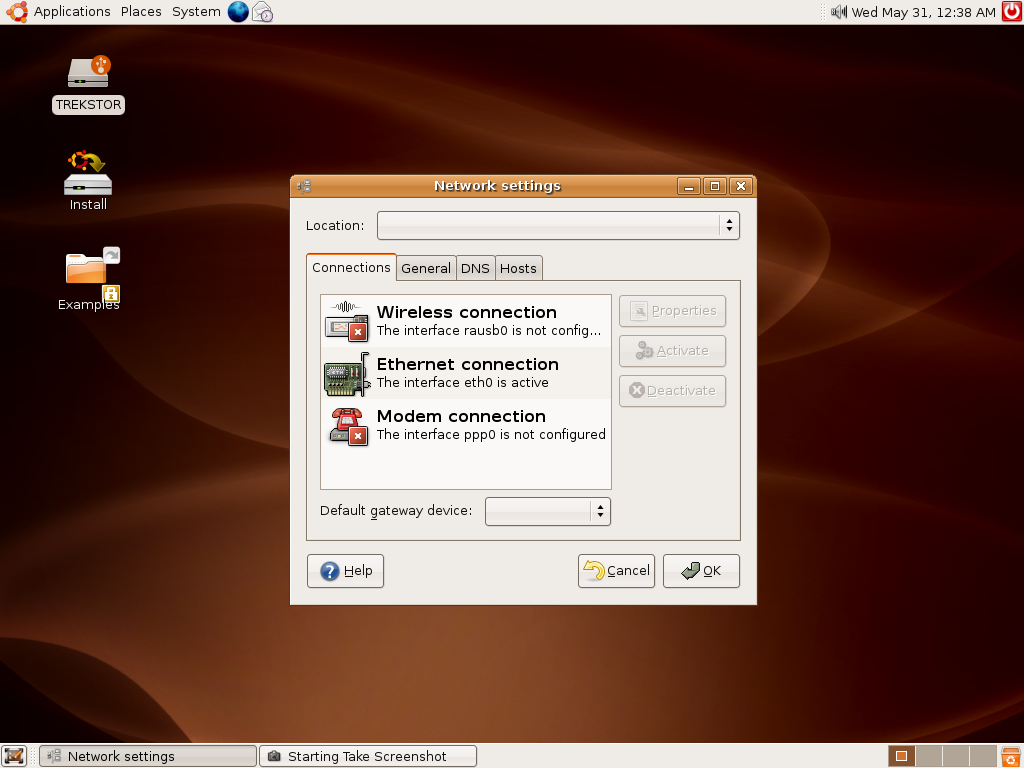This screenshot has width=1024, height=768.
Task: Click the Show Desktop icon in bottom panel
Action: pyautogui.click(x=14, y=756)
